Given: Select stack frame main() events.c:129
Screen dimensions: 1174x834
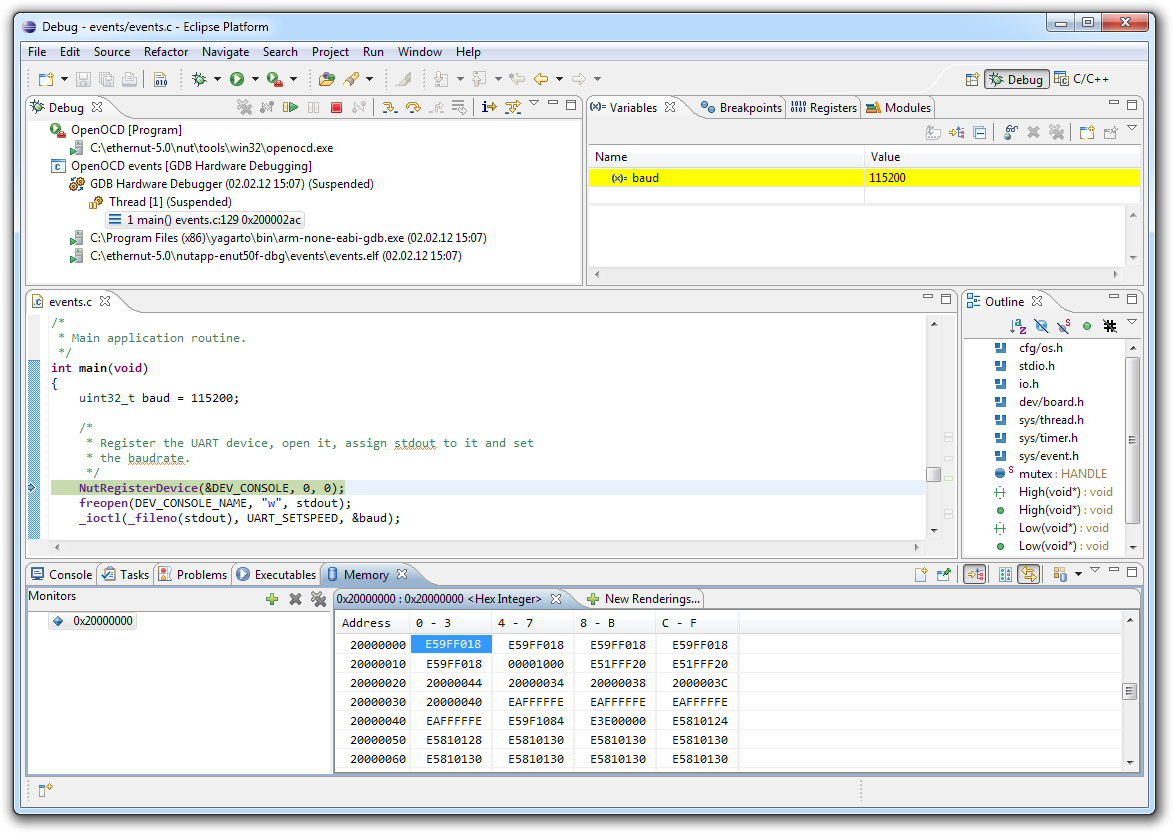Looking at the screenshot, I should 205,220.
